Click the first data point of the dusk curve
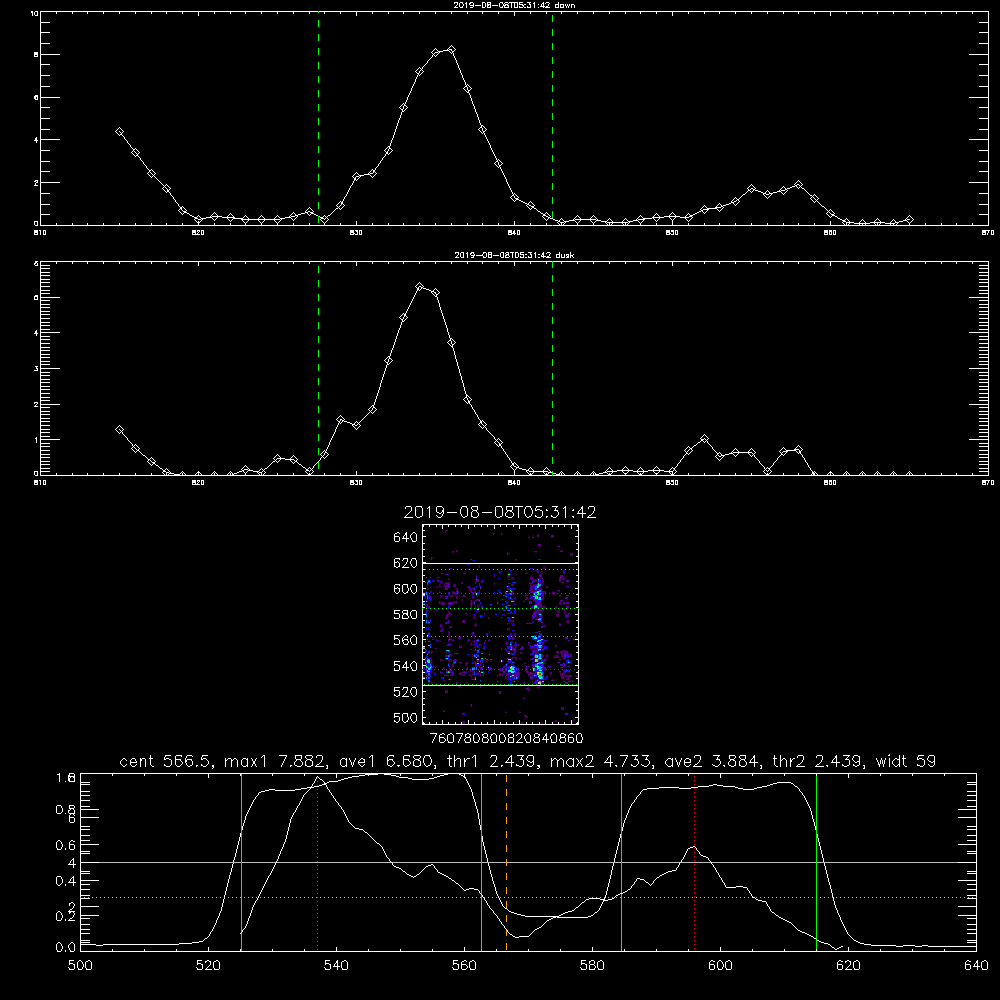This screenshot has height=1000, width=1000. click(x=119, y=430)
